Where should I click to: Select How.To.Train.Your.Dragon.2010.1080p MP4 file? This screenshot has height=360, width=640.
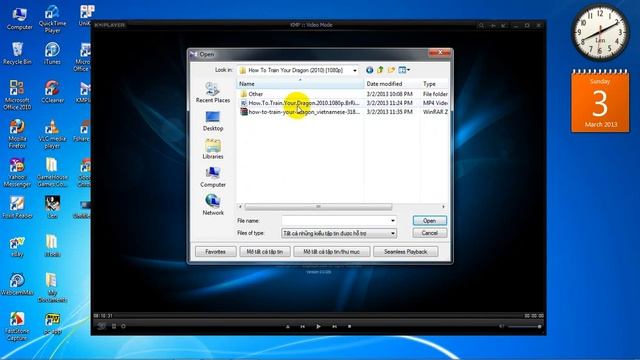pos(300,103)
